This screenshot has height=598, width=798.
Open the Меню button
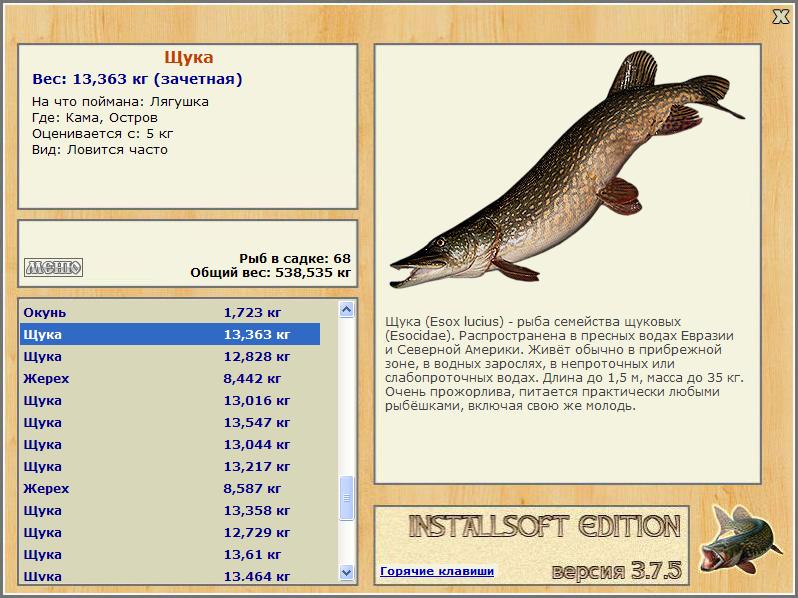tap(53, 267)
